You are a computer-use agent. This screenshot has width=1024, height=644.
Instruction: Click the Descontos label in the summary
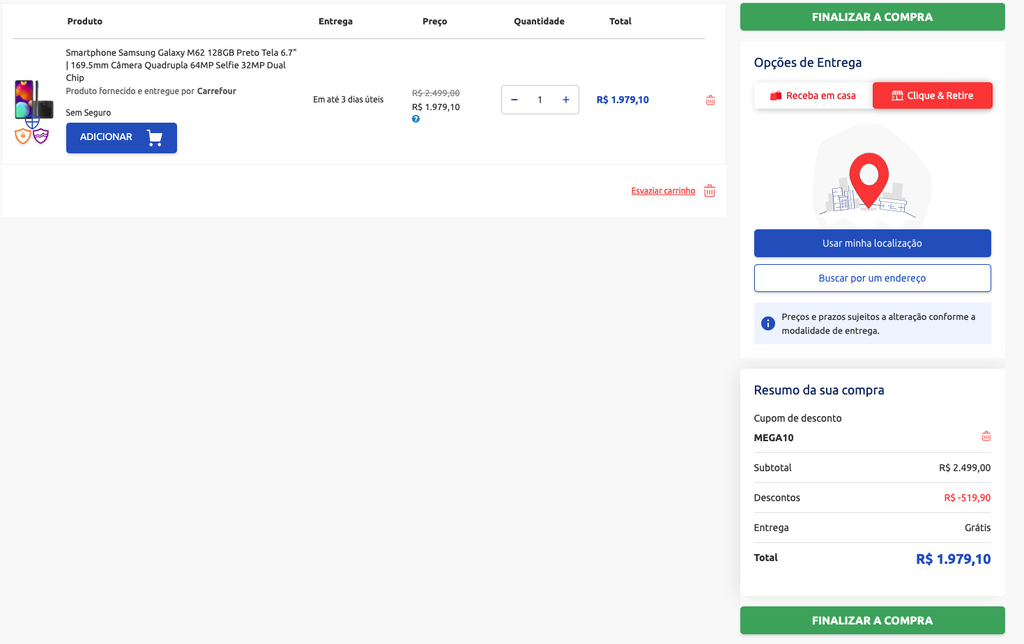776,498
